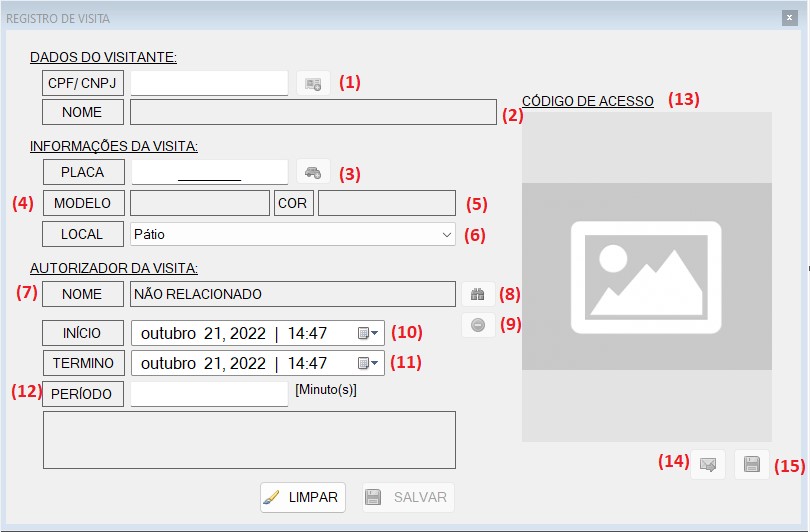
Task: Open calendar picker for TERMINO date
Action: [x=368, y=363]
